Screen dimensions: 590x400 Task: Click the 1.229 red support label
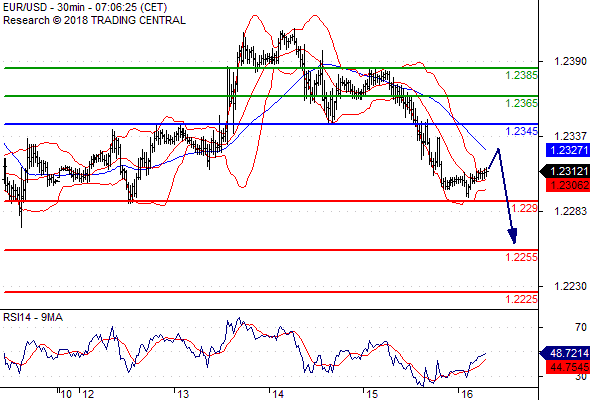click(524, 208)
